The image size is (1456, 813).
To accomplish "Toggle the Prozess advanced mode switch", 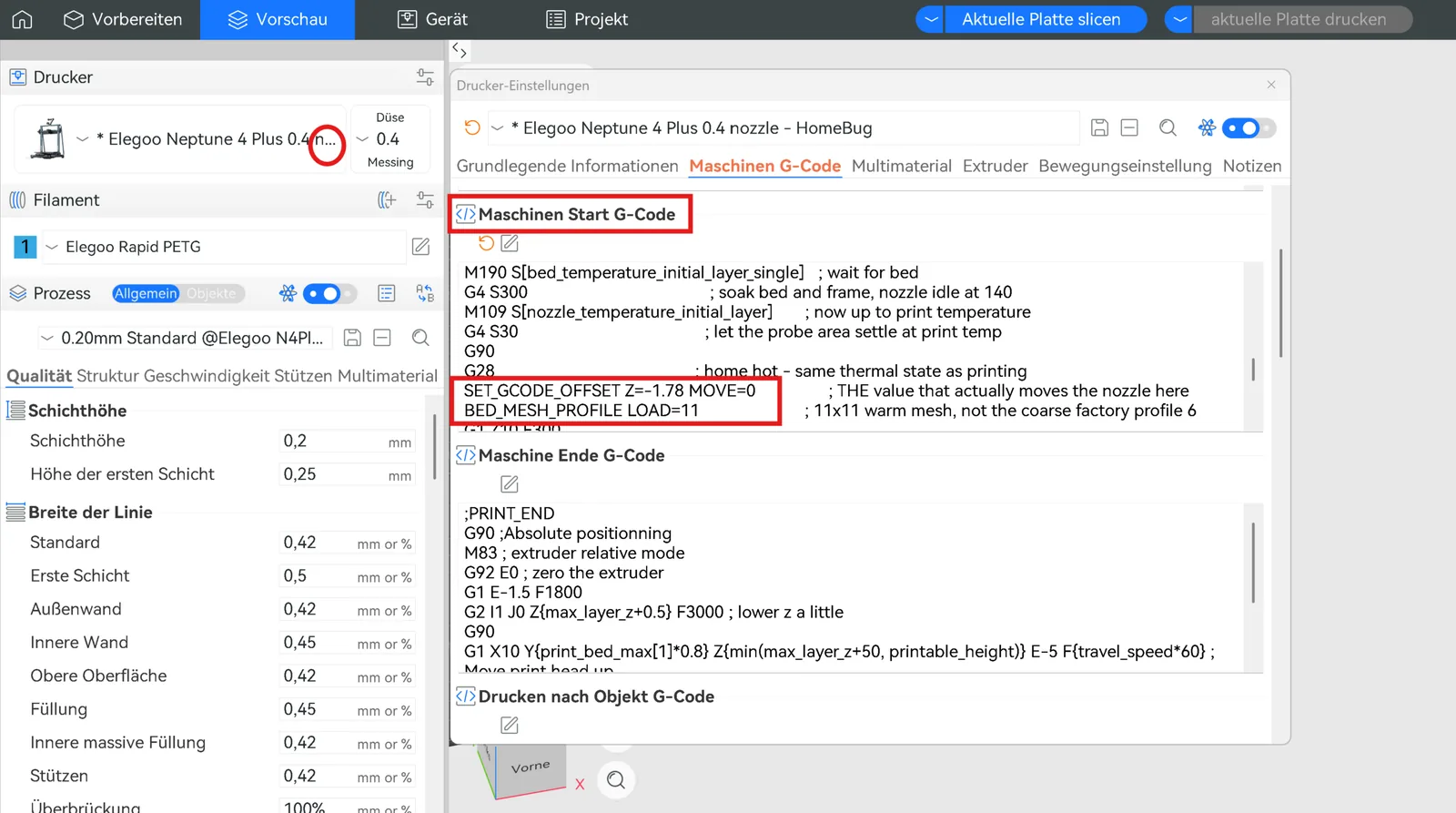I will coord(329,293).
